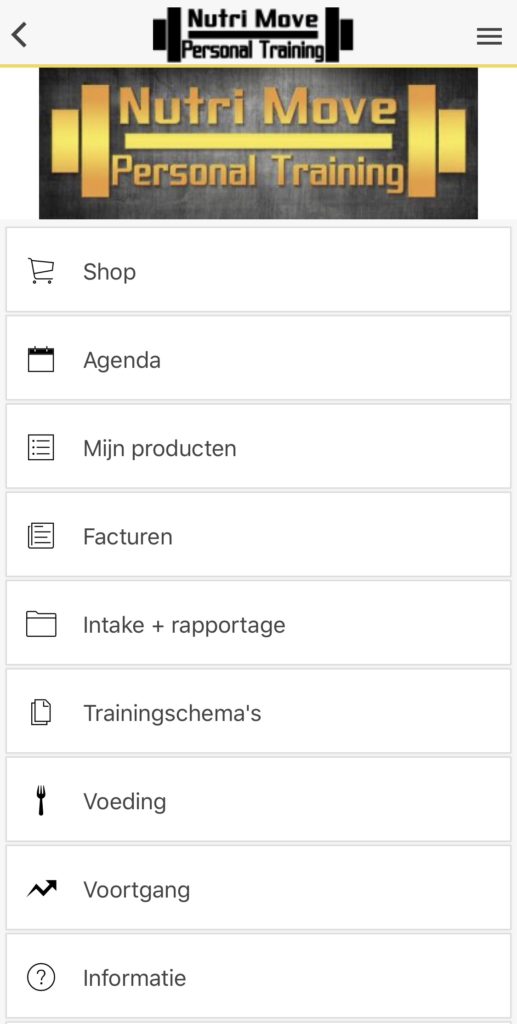This screenshot has height=1024, width=517.
Task: Tap the Agenda calendar icon
Action: click(x=41, y=359)
